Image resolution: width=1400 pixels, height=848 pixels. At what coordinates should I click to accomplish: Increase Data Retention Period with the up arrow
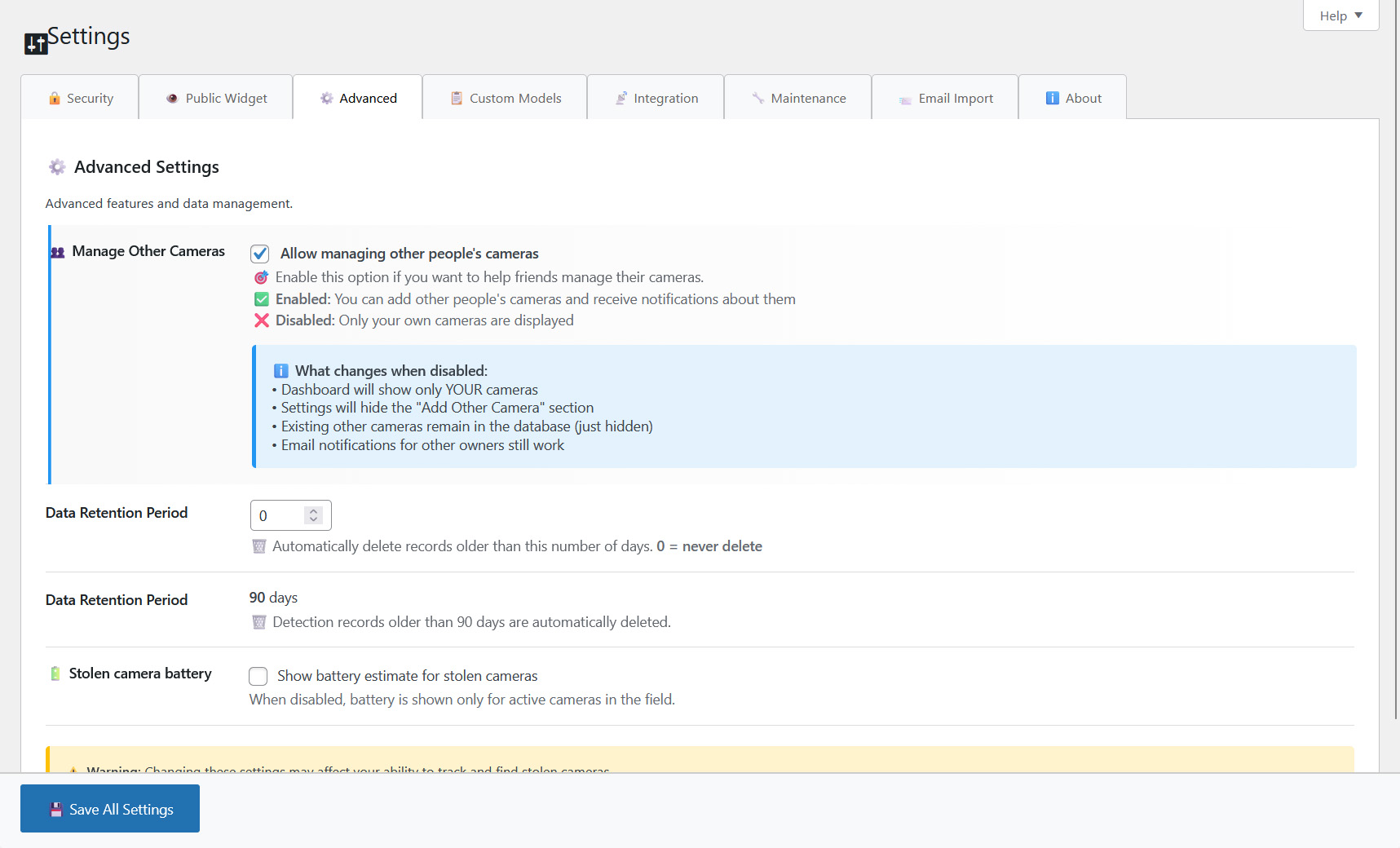click(313, 510)
